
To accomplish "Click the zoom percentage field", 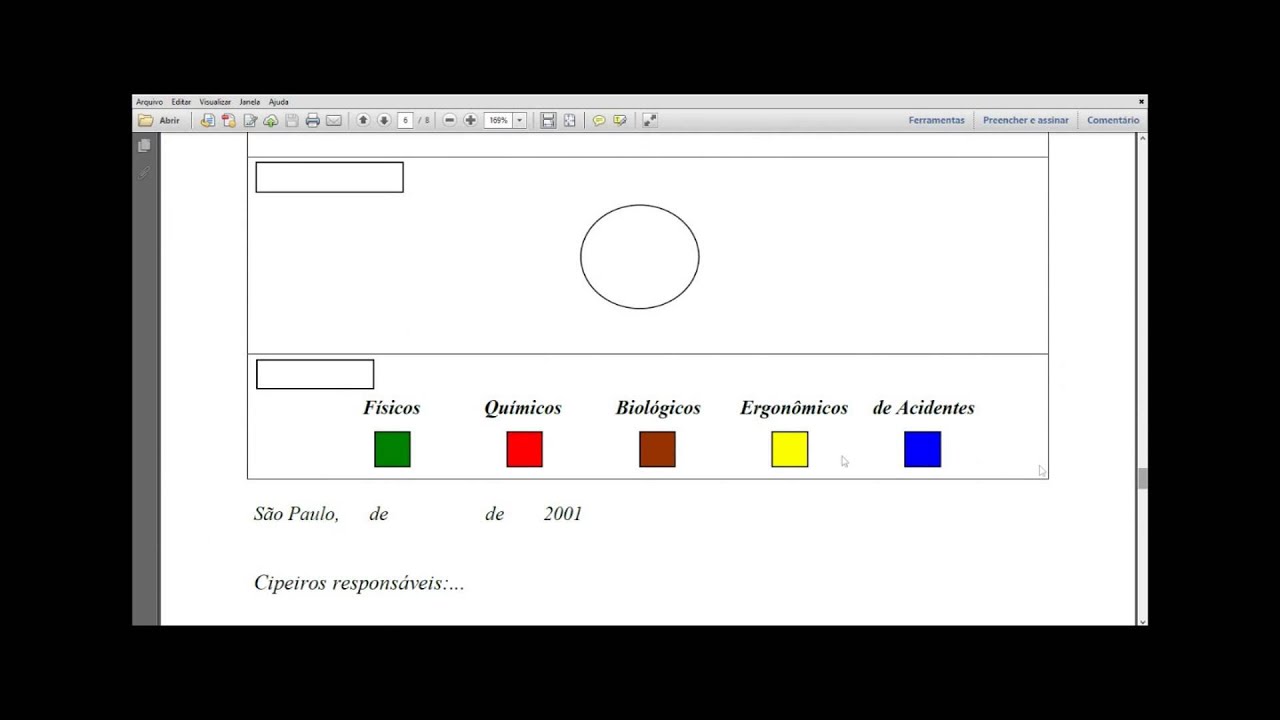I will click(498, 120).
